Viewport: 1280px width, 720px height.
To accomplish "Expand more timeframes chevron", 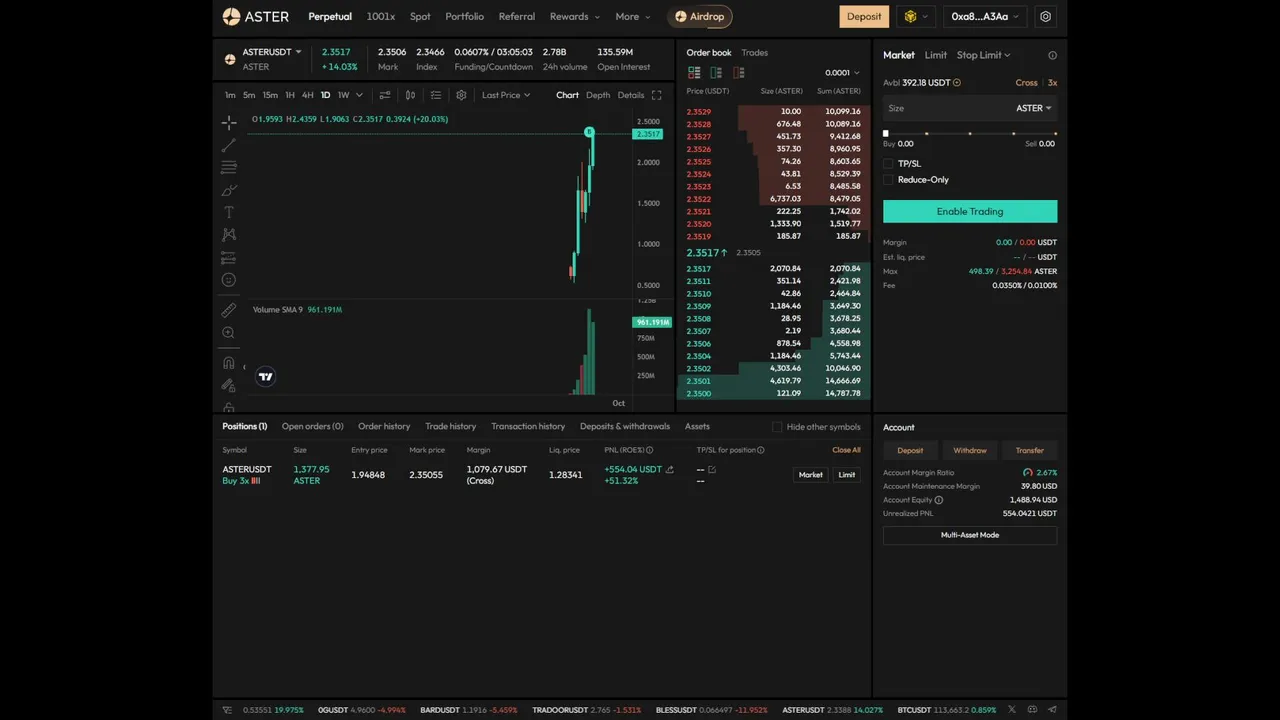I will click(x=358, y=95).
